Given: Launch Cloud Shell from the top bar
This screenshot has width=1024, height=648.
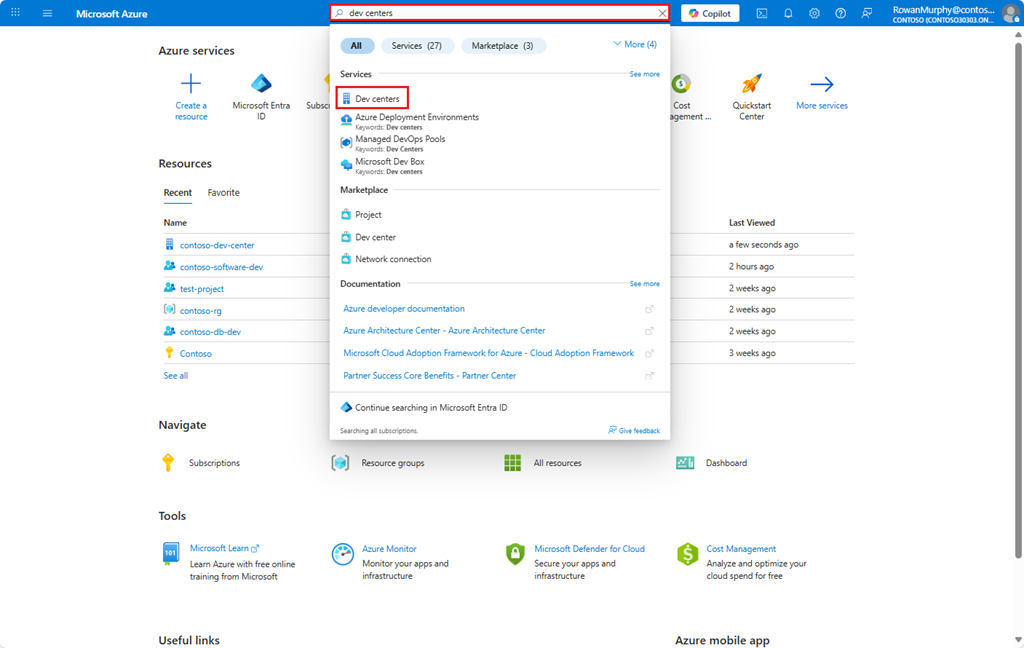Looking at the screenshot, I should [x=761, y=13].
